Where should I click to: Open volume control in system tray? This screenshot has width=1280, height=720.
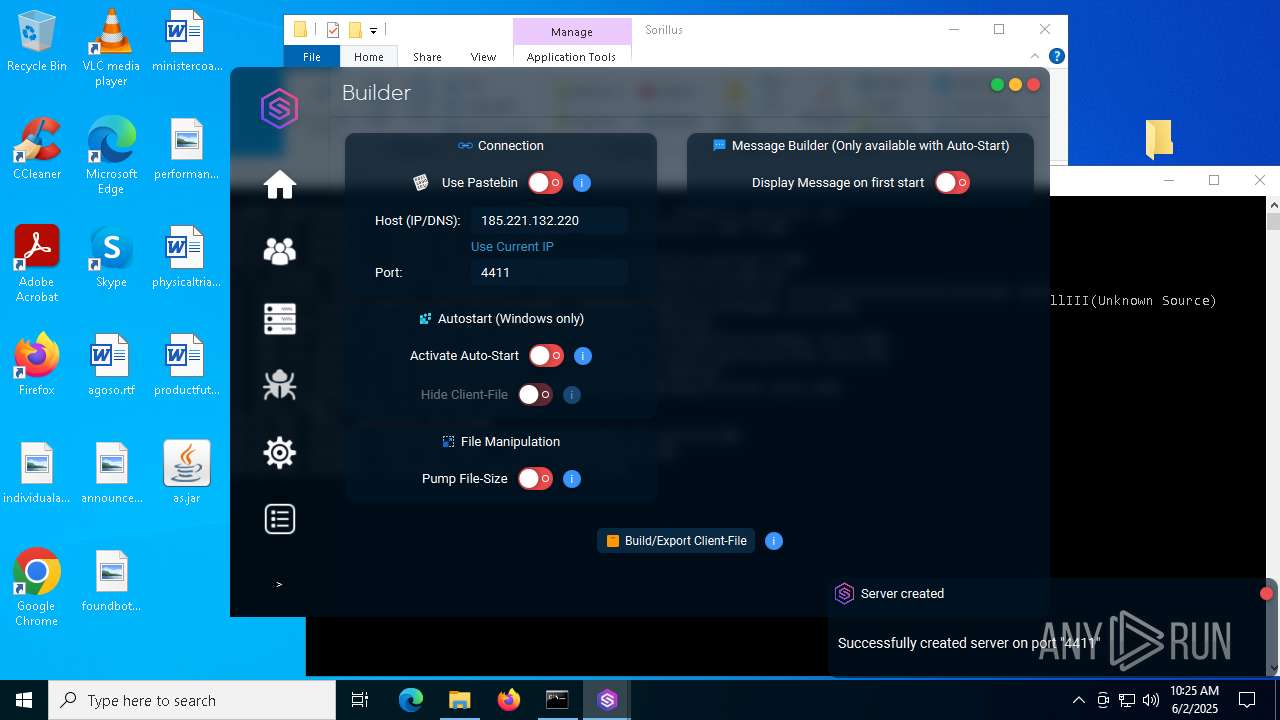pos(1151,700)
